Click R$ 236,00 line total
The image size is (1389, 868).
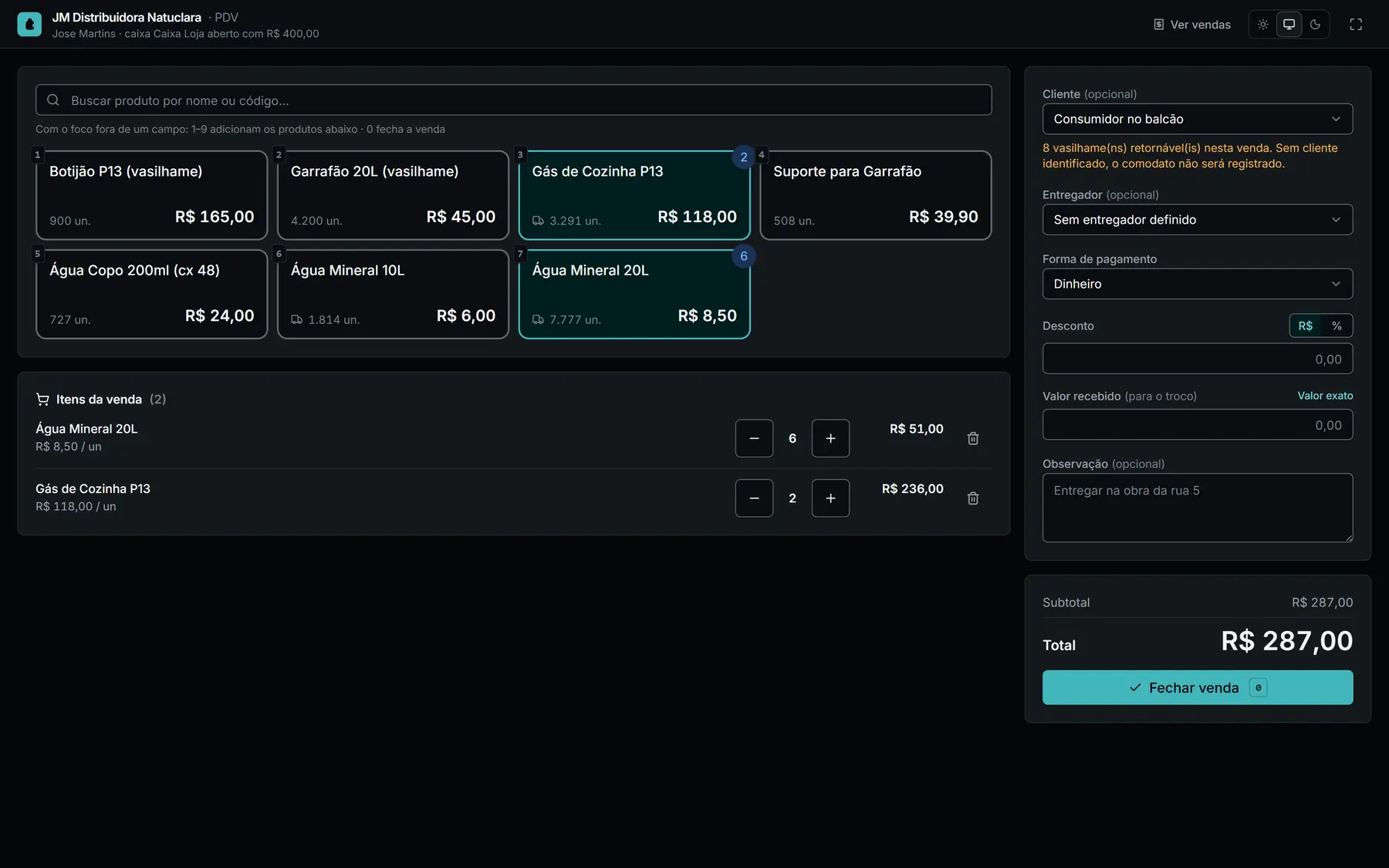click(x=912, y=489)
